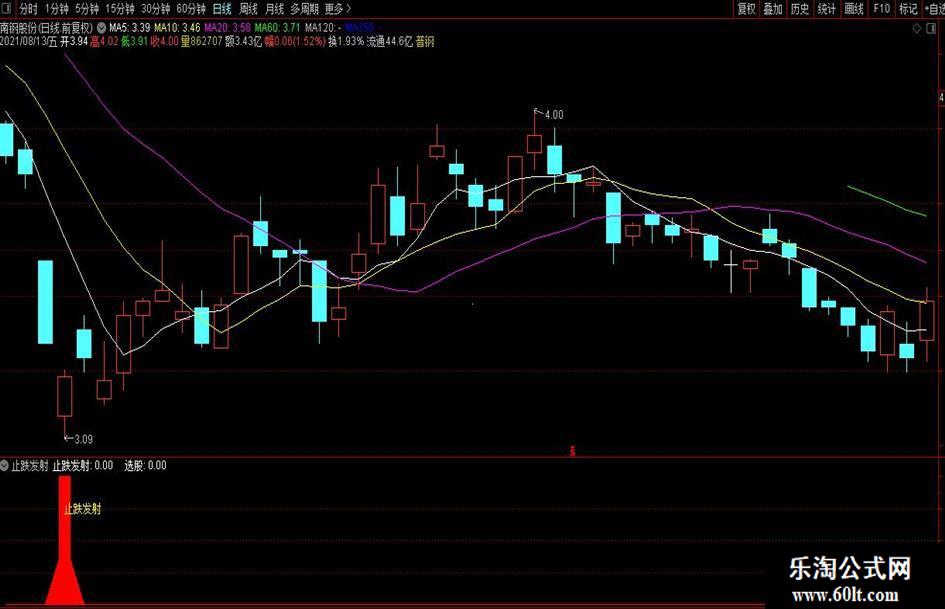Click the 选股: 0.00 indicator value

pyautogui.click(x=145, y=465)
